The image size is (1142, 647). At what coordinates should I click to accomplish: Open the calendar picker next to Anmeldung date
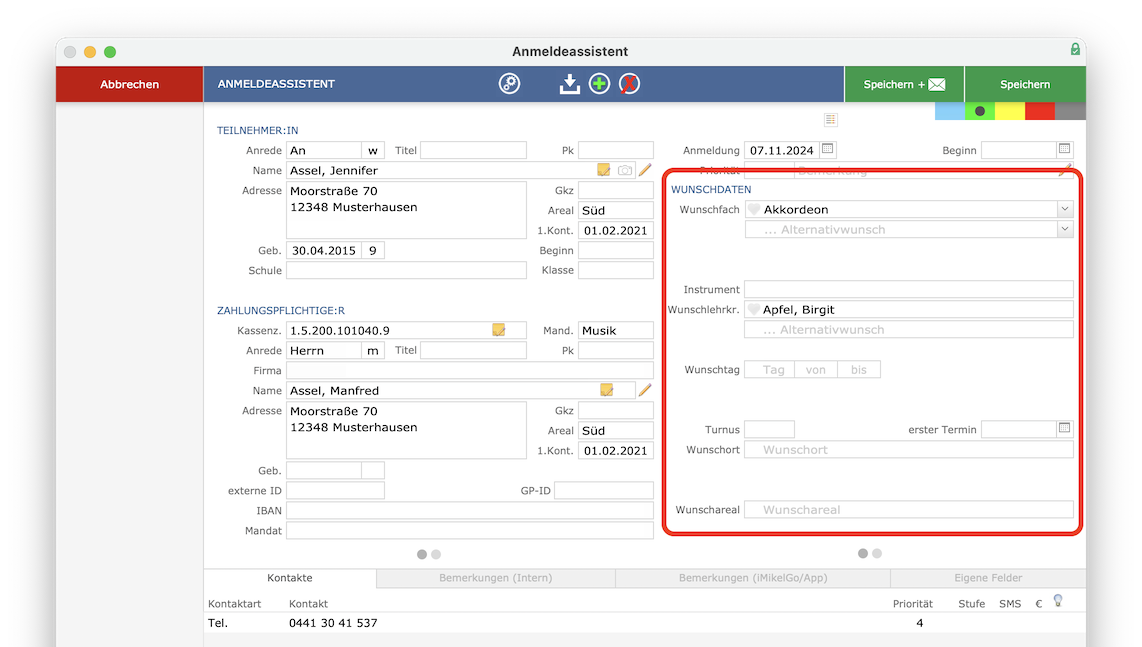coord(827,149)
